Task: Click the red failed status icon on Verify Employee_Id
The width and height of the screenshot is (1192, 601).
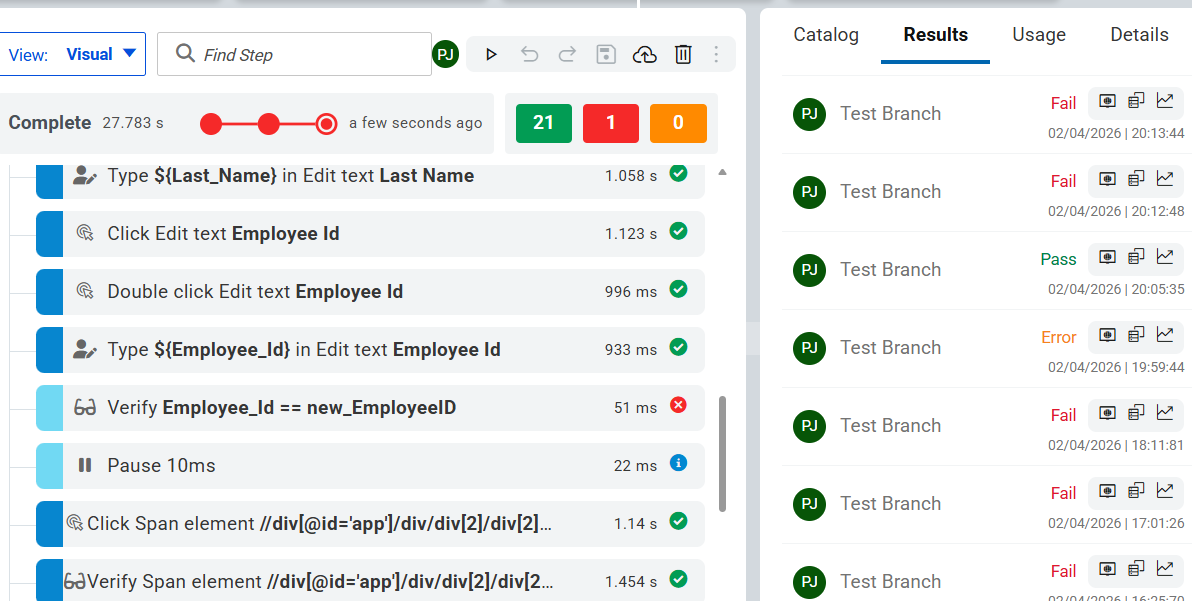Action: tap(678, 405)
